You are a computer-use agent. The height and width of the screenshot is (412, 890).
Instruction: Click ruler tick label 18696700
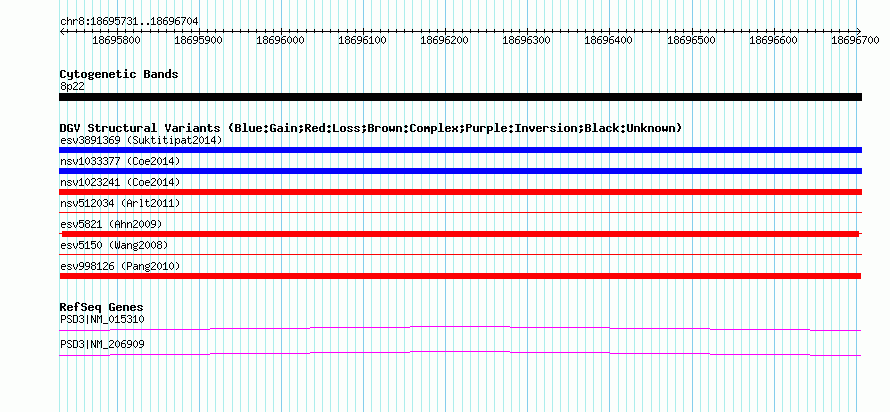855,40
